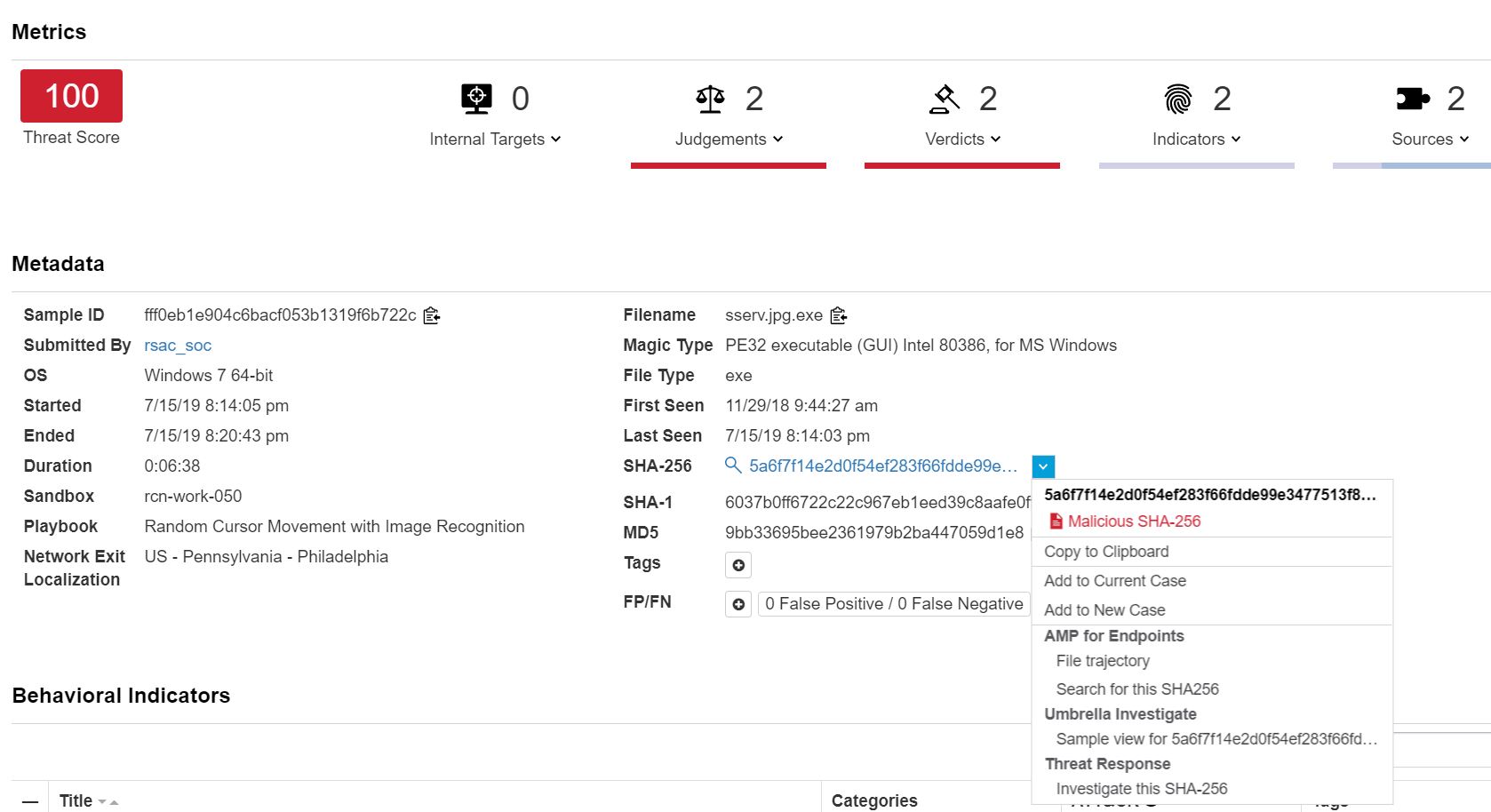Click the Judgements scales icon
The image size is (1491, 812).
click(x=710, y=99)
